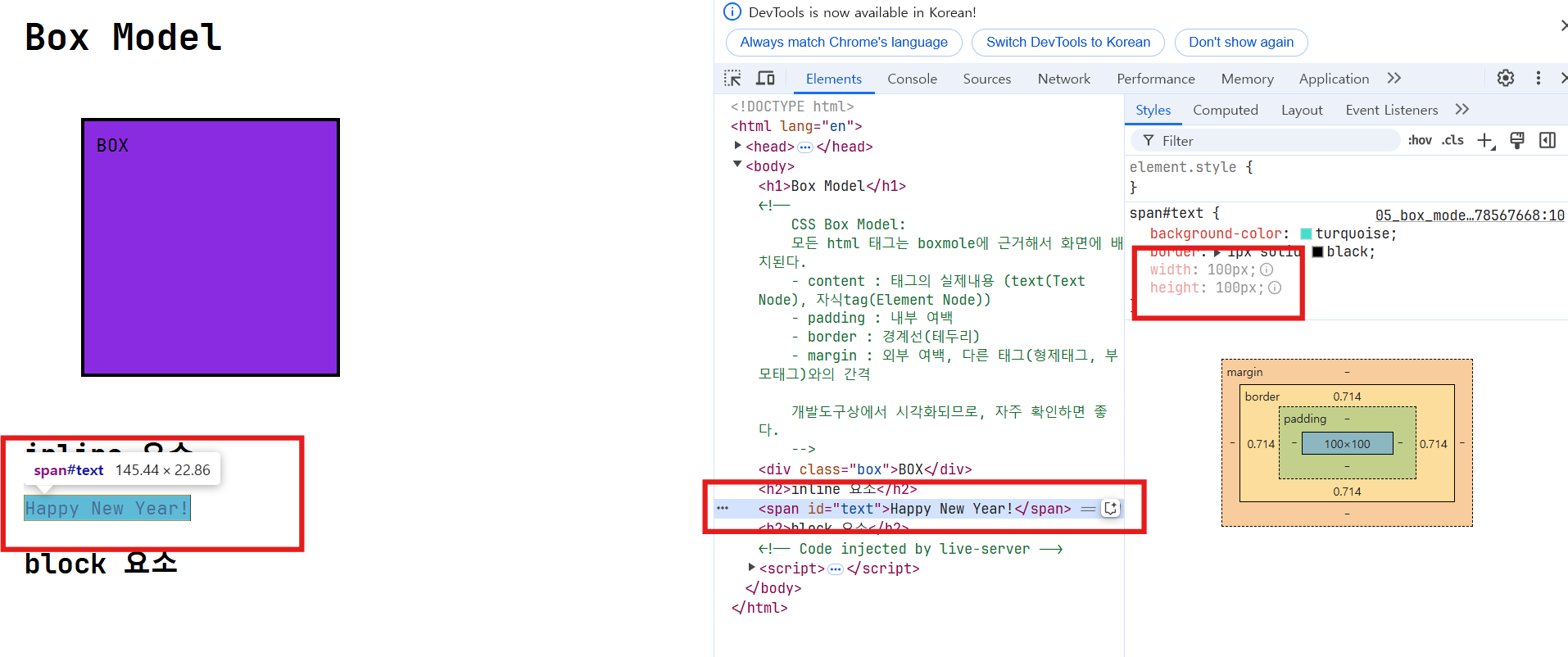The image size is (1568, 657).
Task: Click the turquoise color swatch
Action: (1306, 234)
